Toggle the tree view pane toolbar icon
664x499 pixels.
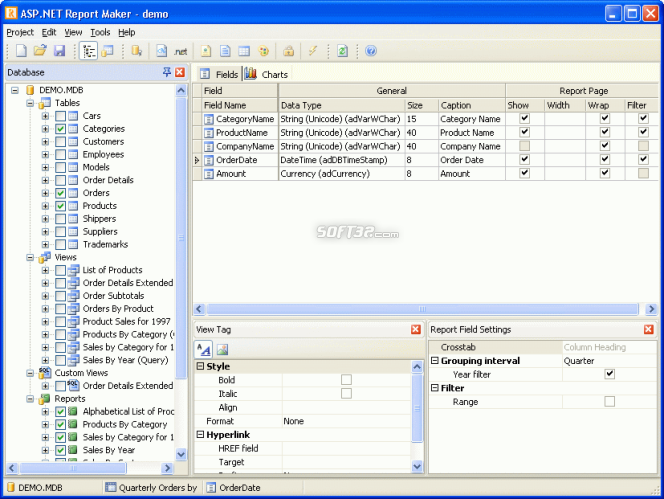coord(89,51)
